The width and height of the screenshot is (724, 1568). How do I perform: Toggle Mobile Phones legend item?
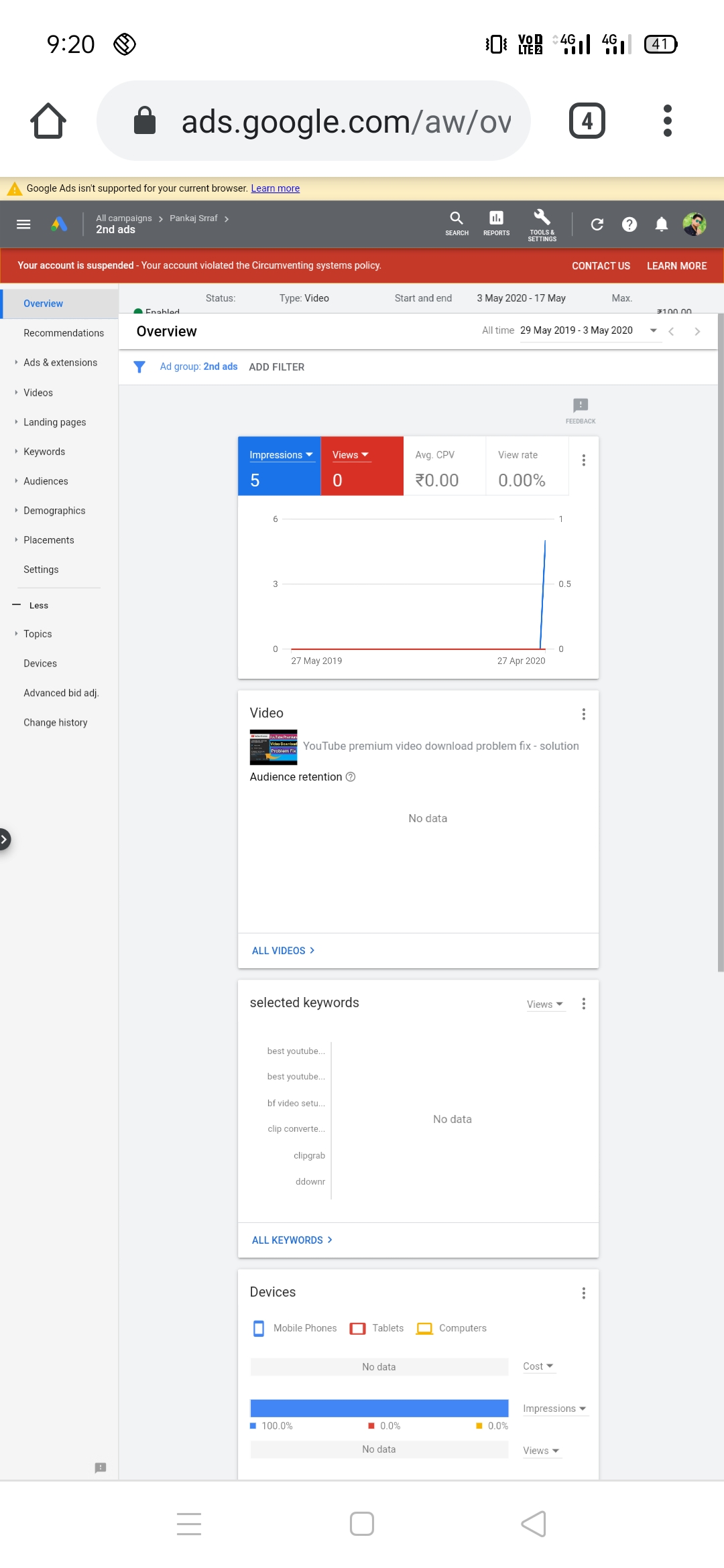click(295, 1328)
